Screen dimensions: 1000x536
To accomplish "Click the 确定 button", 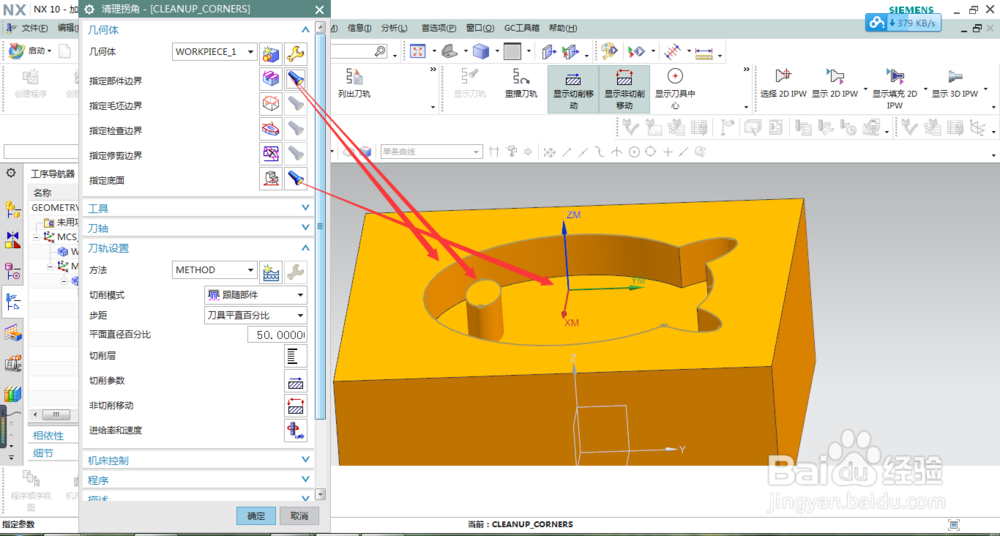I will 256,516.
